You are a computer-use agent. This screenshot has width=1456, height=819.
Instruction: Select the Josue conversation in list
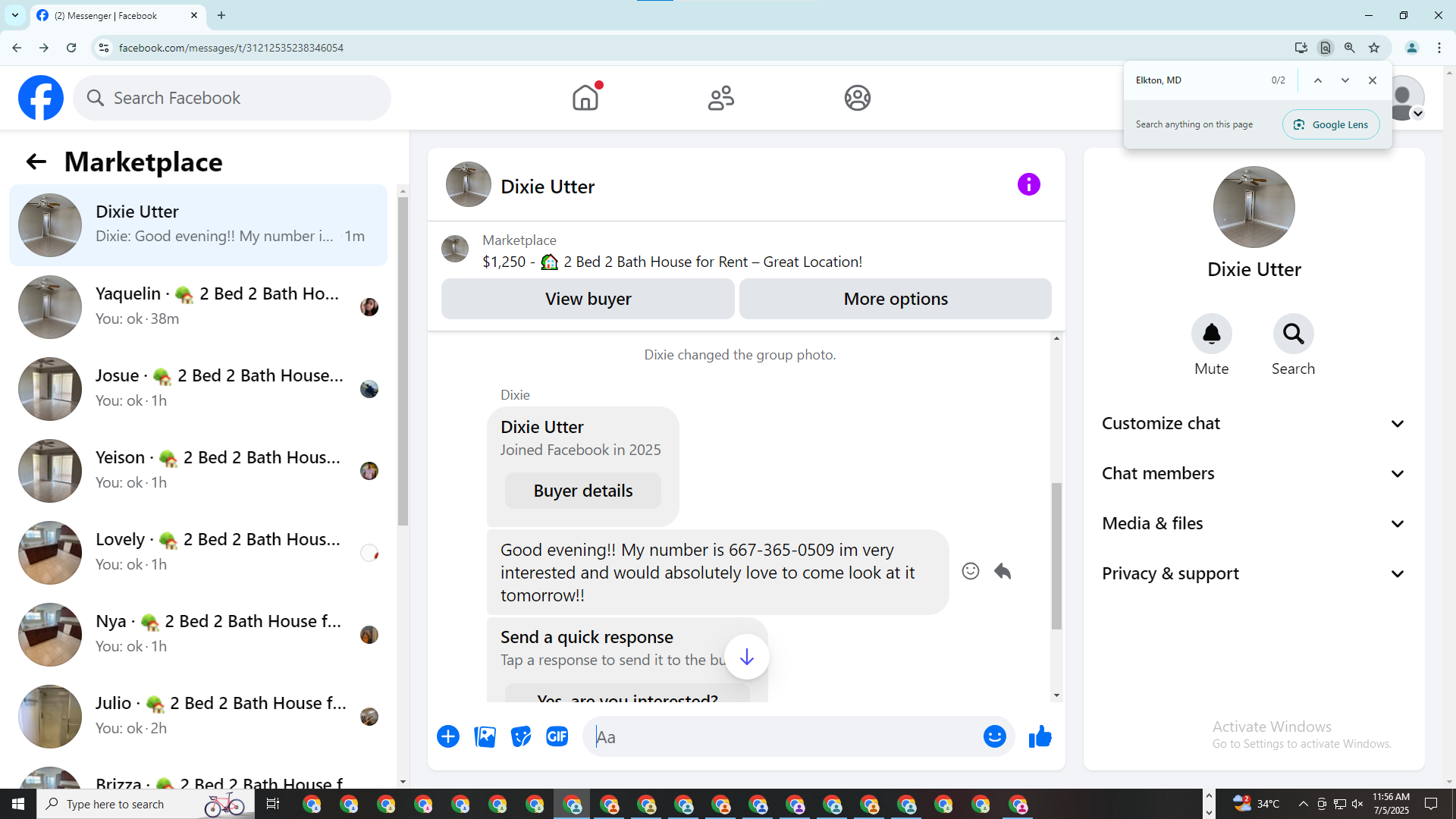tap(199, 388)
